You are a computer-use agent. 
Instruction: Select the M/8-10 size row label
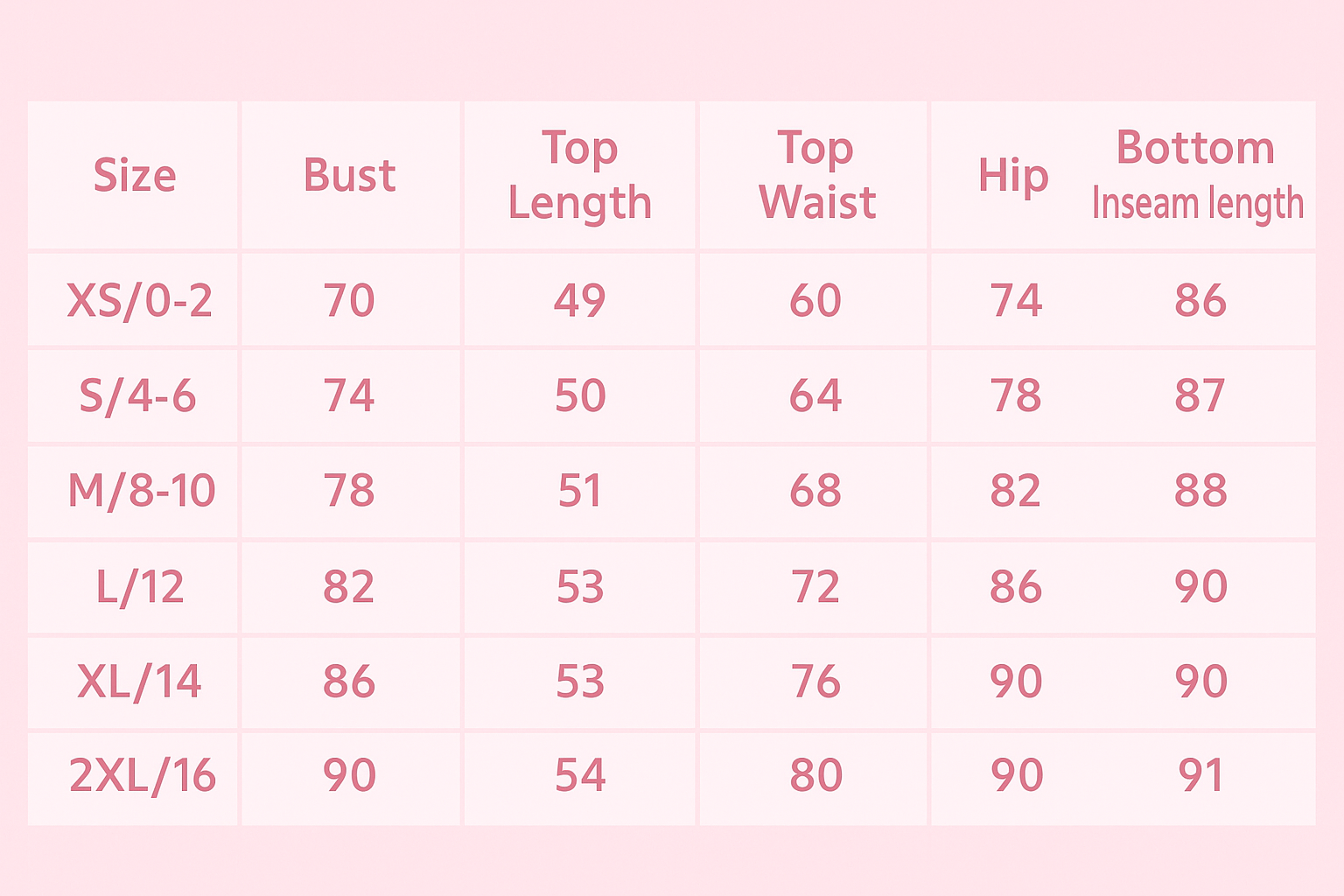[x=141, y=491]
